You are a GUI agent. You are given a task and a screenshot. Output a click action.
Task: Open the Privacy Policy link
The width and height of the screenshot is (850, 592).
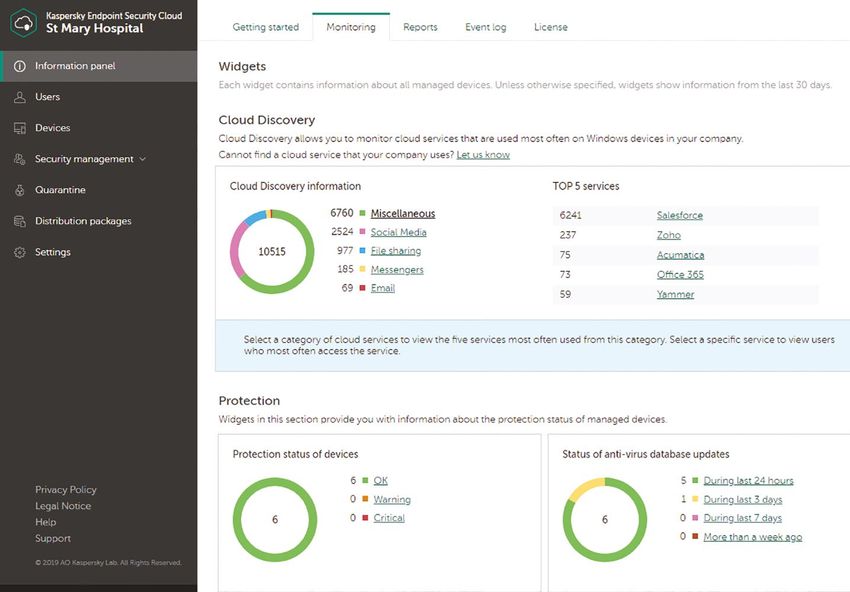click(66, 490)
